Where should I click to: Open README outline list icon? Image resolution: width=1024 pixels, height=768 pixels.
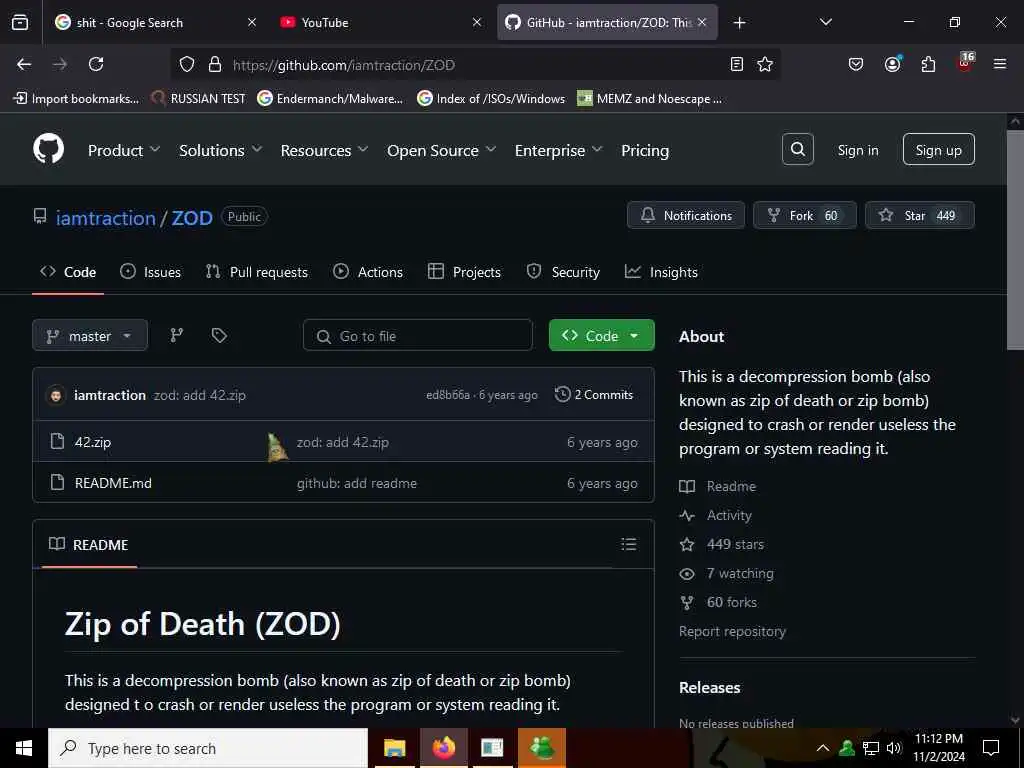pyautogui.click(x=628, y=544)
